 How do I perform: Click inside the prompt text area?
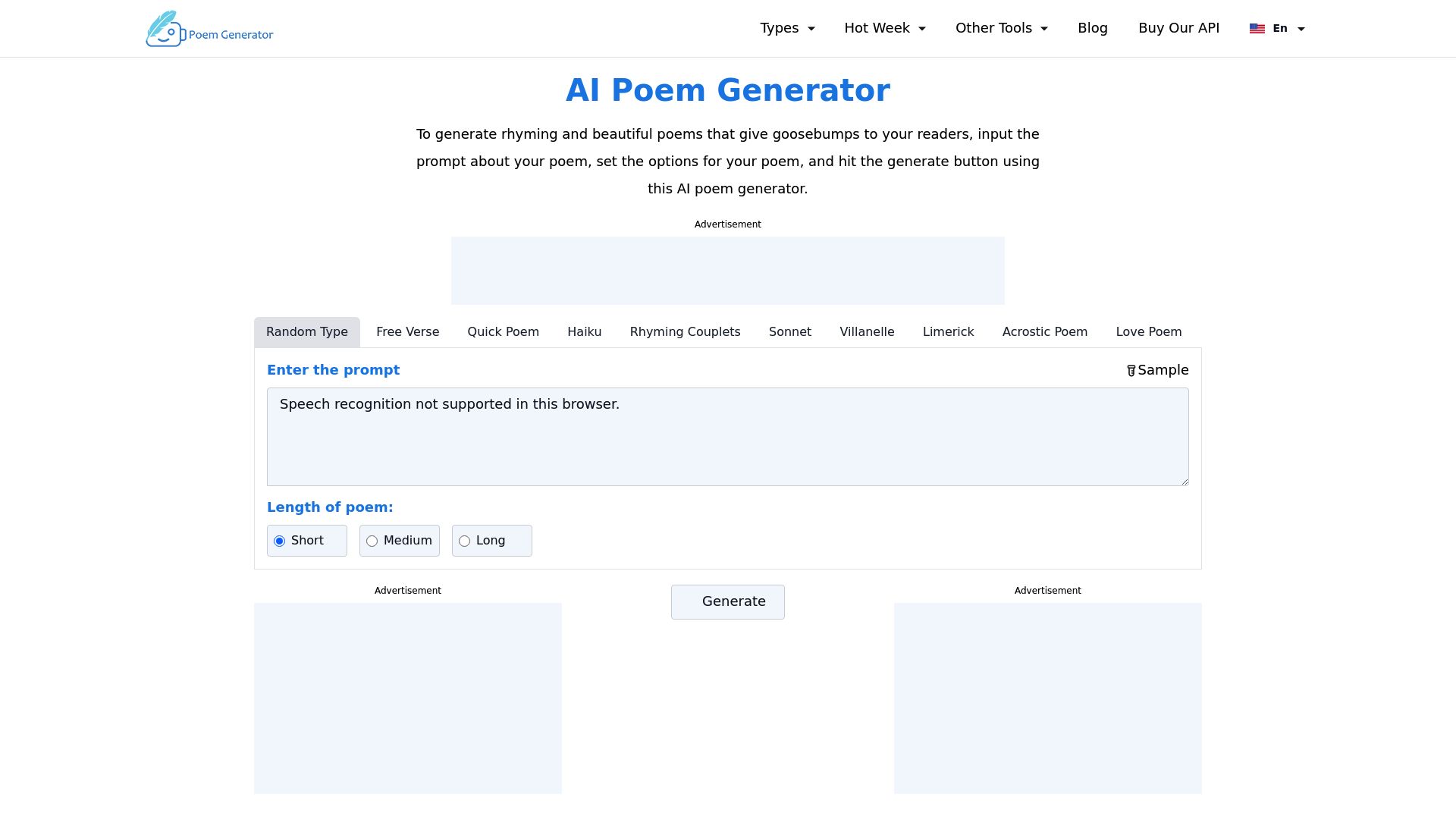click(726, 437)
